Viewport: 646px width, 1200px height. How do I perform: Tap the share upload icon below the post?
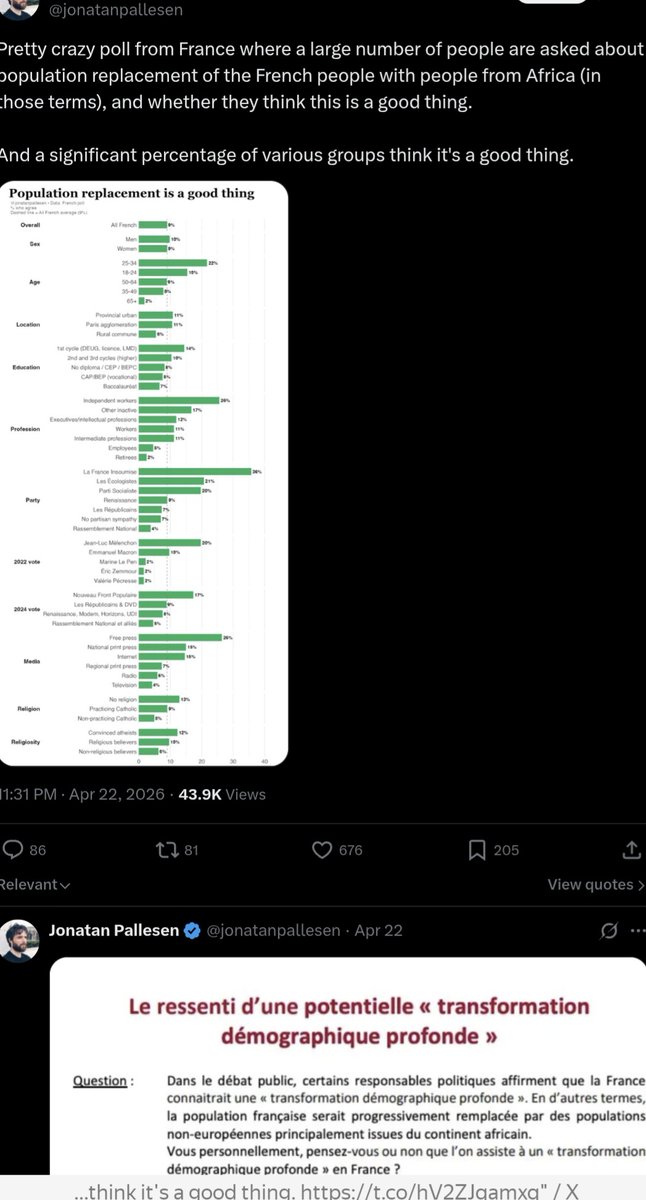tap(631, 850)
